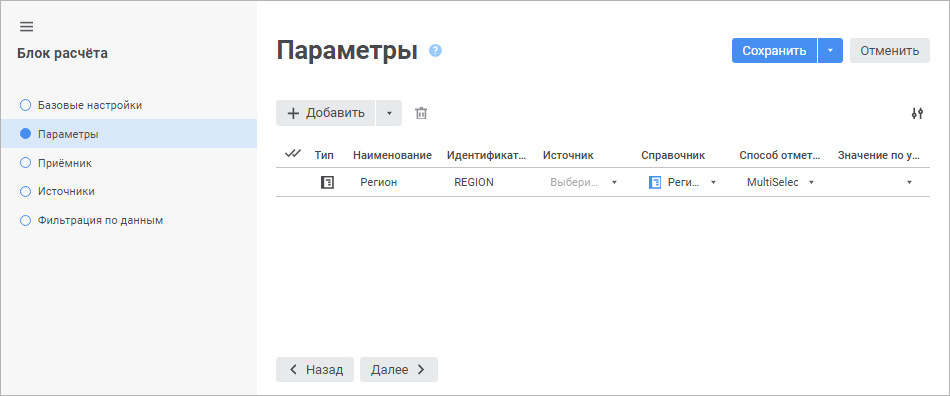Expand the Сохранить split-button arrow
The width and height of the screenshot is (950, 396).
click(831, 51)
